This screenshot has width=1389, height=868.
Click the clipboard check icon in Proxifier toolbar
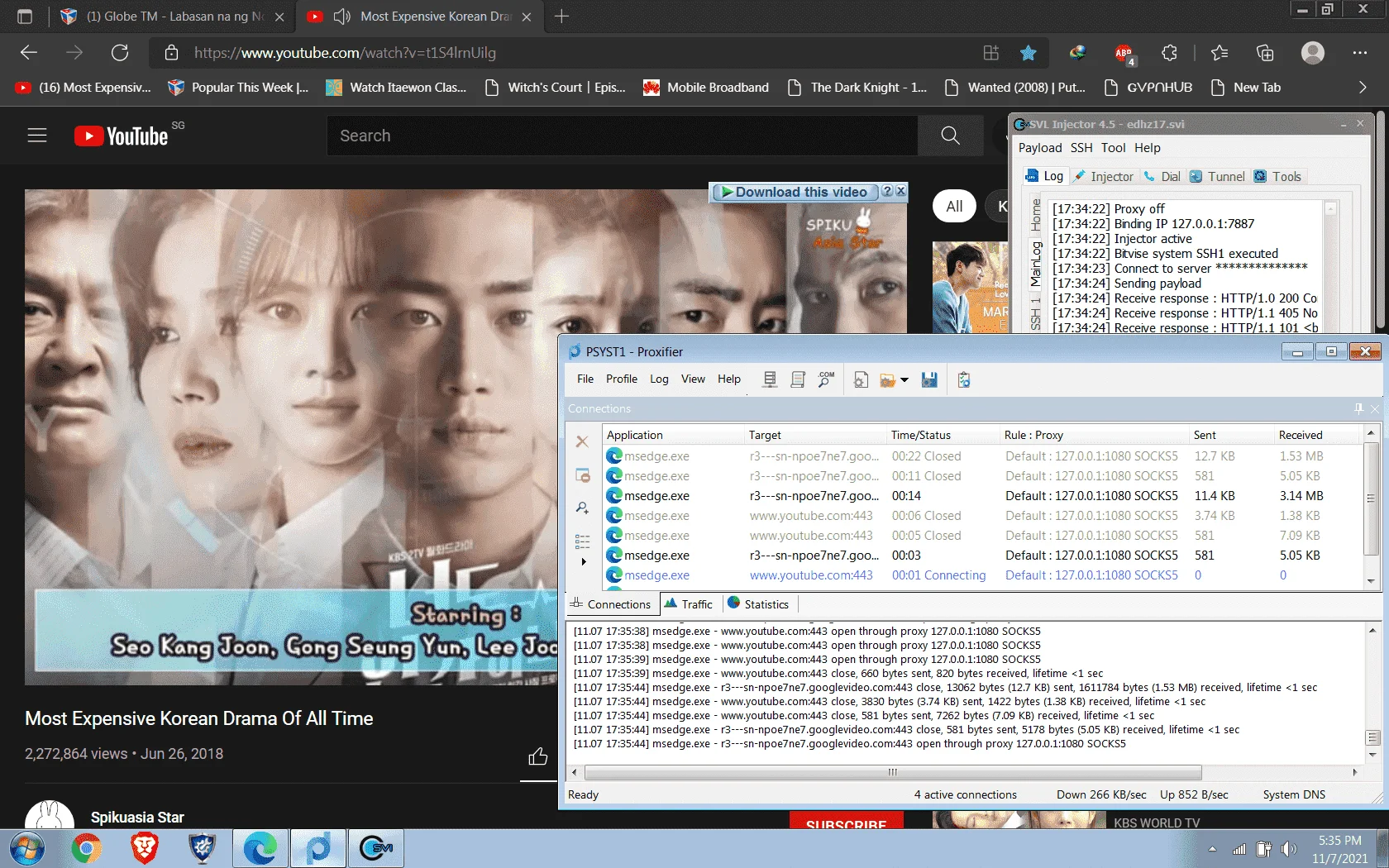[964, 379]
